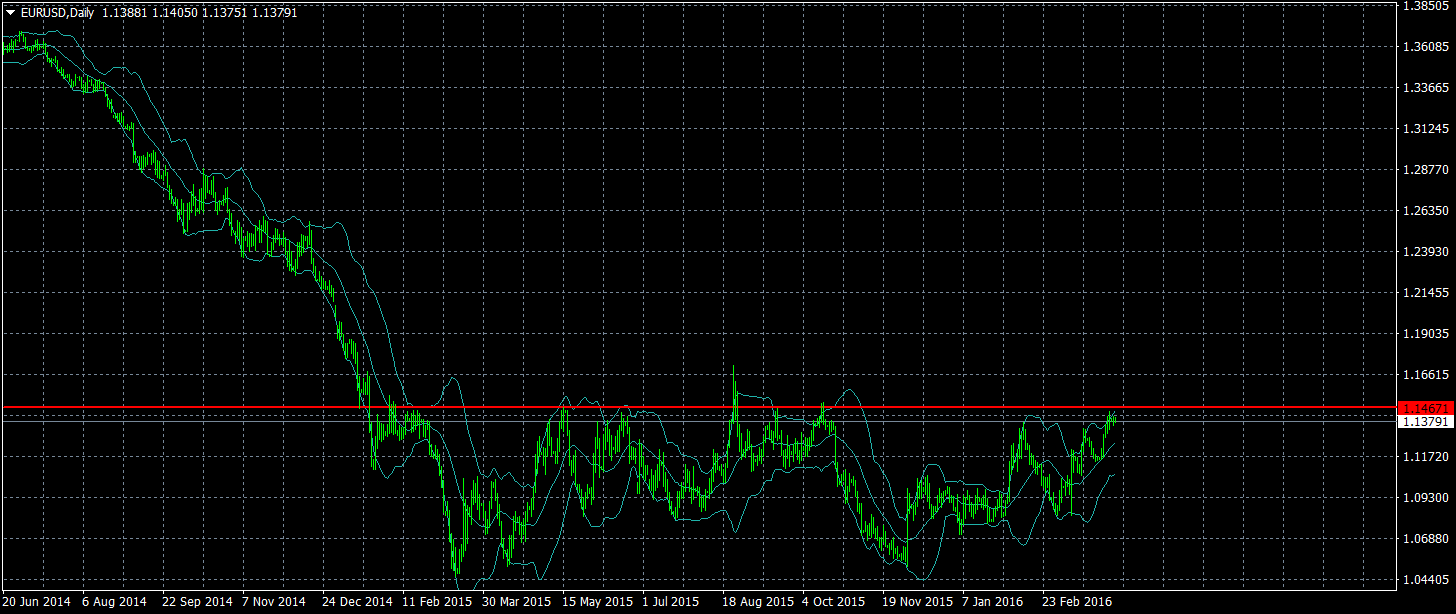Click the 24 Dec 2014 date label
Screen dimensions: 1456x614
[357, 603]
